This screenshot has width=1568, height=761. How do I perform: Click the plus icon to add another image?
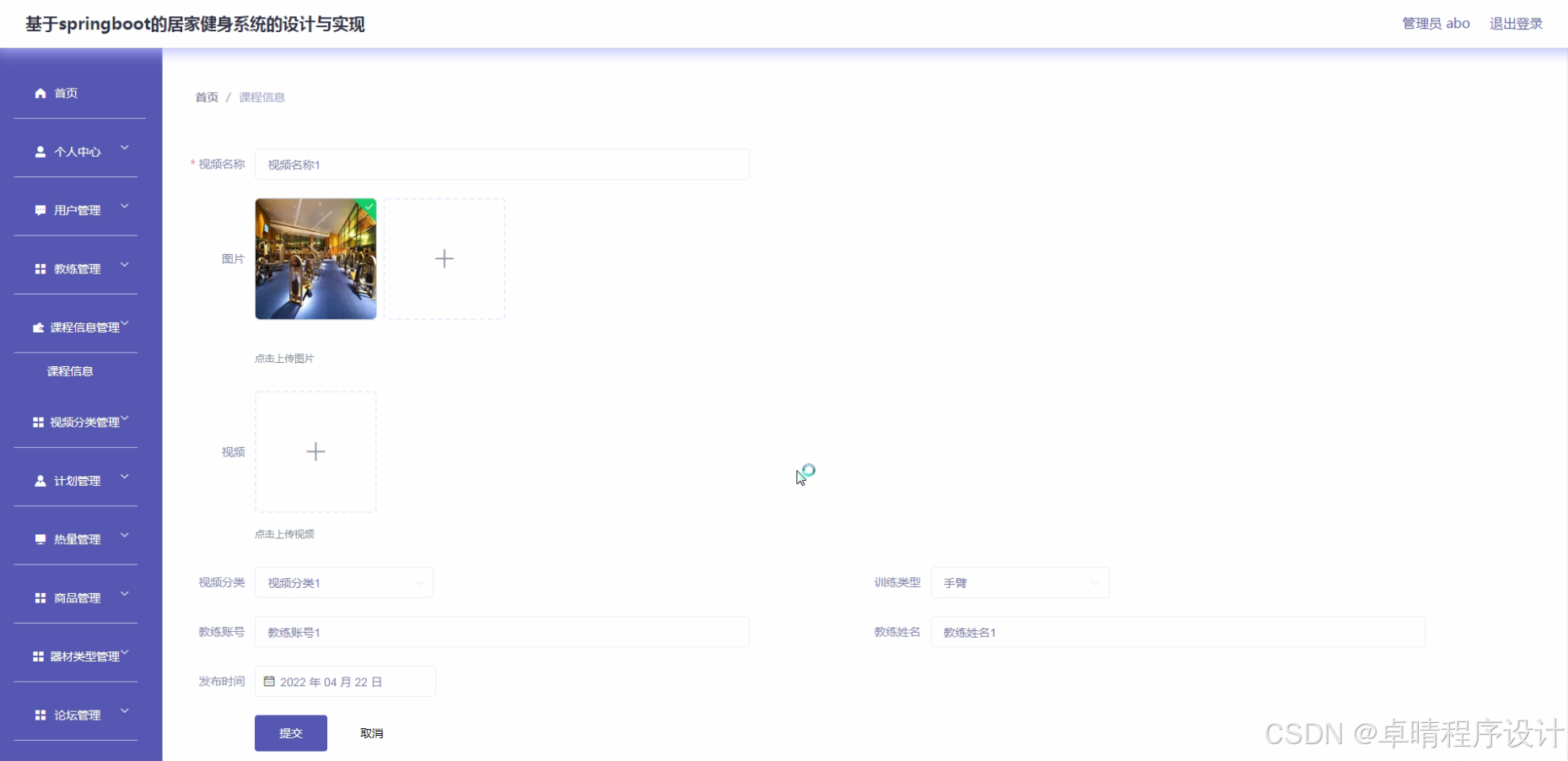(x=445, y=259)
